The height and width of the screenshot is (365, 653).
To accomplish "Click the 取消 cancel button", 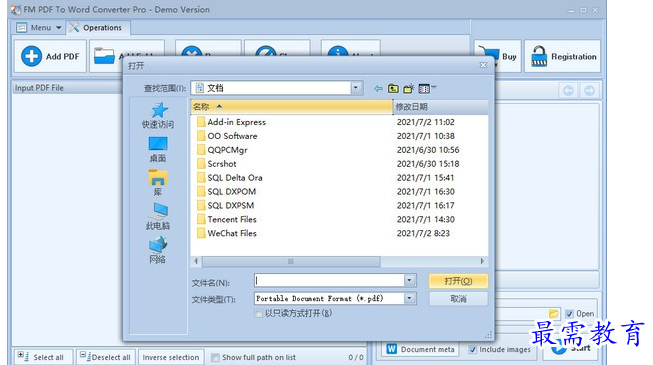I will (458, 299).
